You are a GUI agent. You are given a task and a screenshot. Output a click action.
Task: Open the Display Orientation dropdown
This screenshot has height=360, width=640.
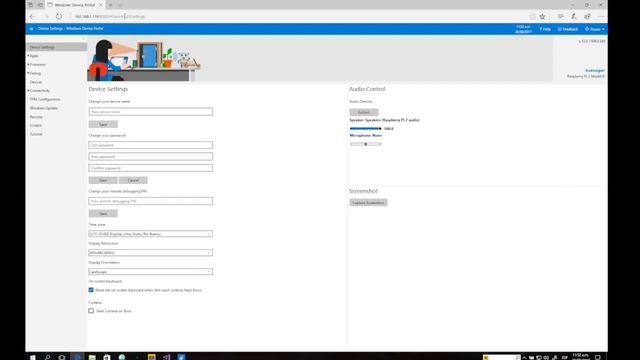[151, 271]
